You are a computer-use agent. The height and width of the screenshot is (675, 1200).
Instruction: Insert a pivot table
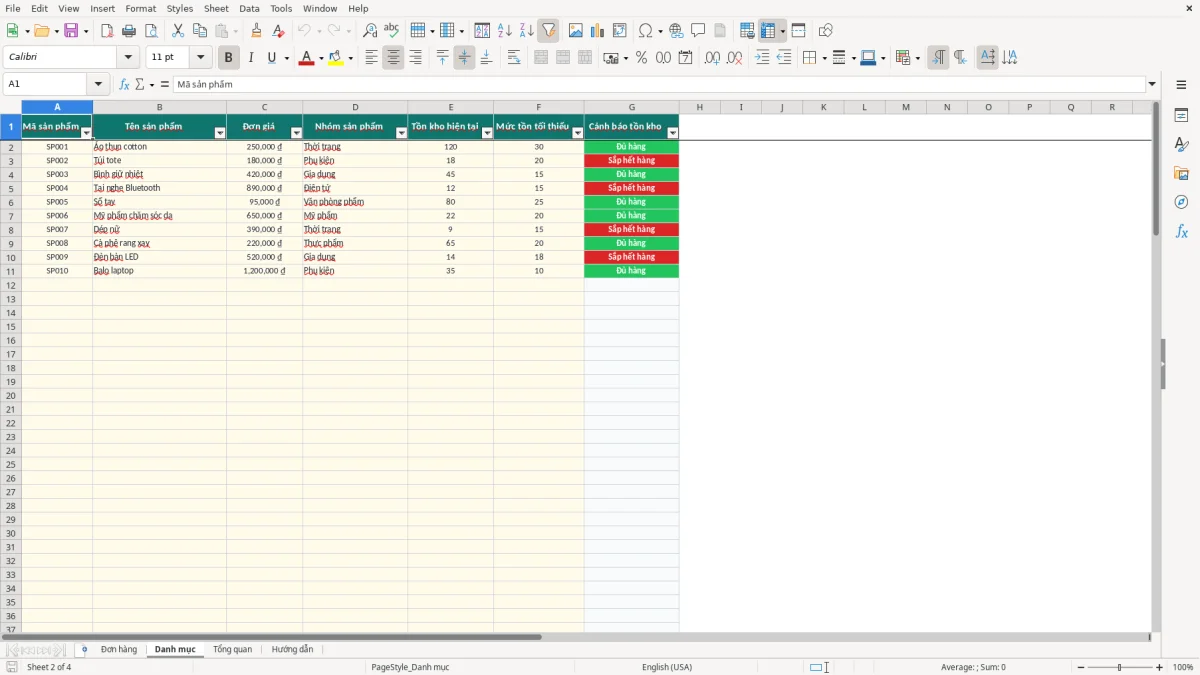coord(620,31)
